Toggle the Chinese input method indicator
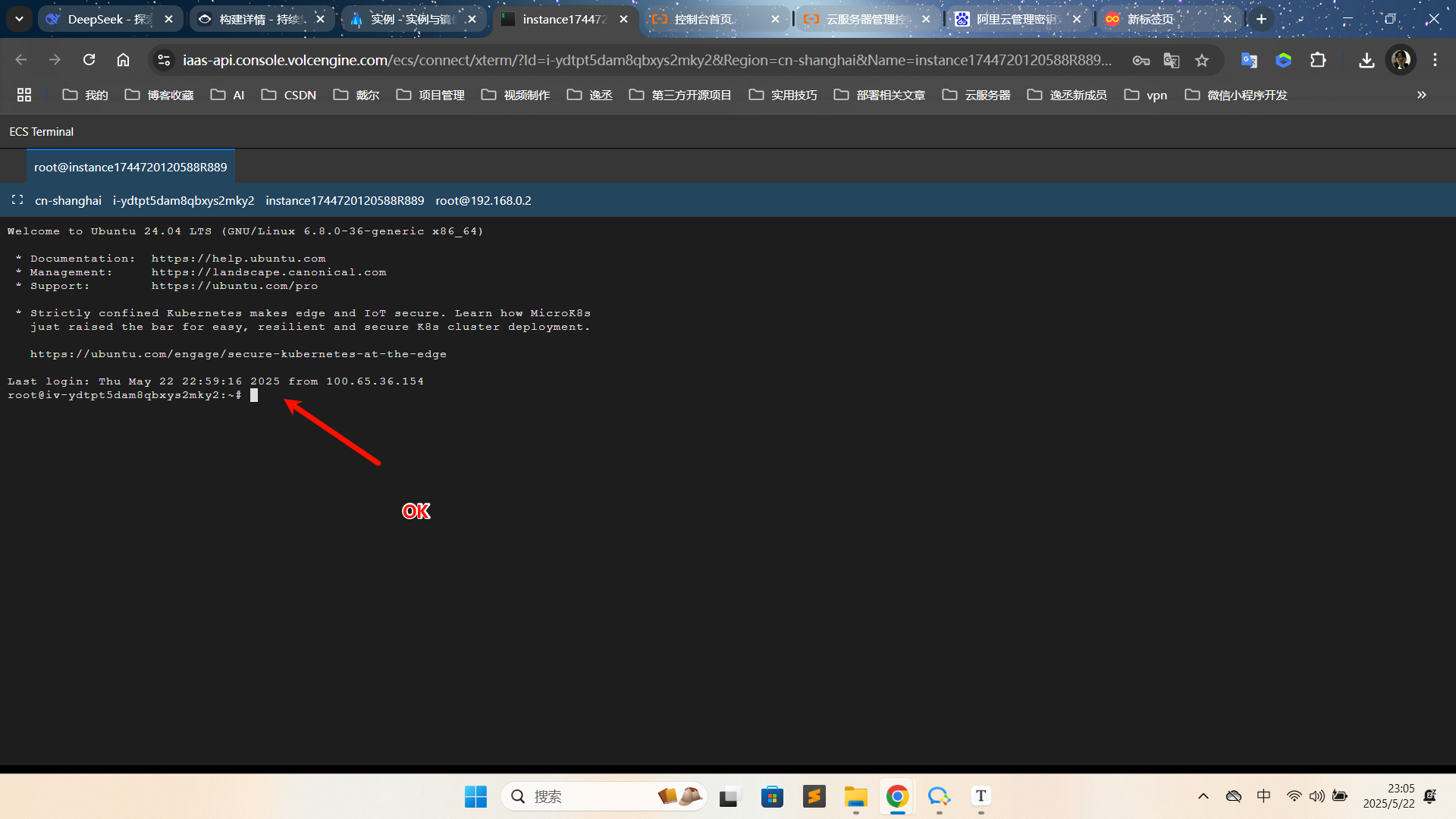Image resolution: width=1456 pixels, height=819 pixels. (x=1263, y=796)
